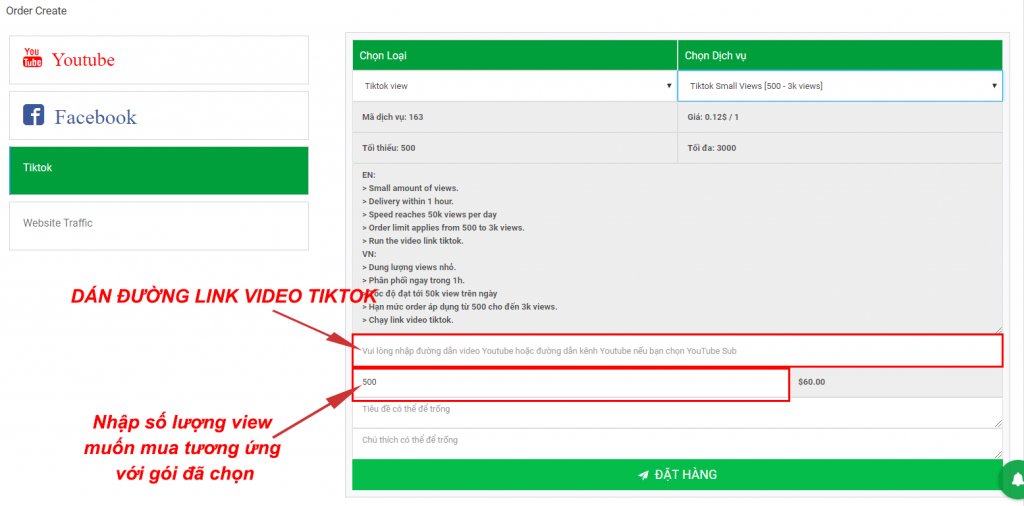Click the Chọn Loại header
Viewport: 1024px width, 506px height.
point(515,55)
